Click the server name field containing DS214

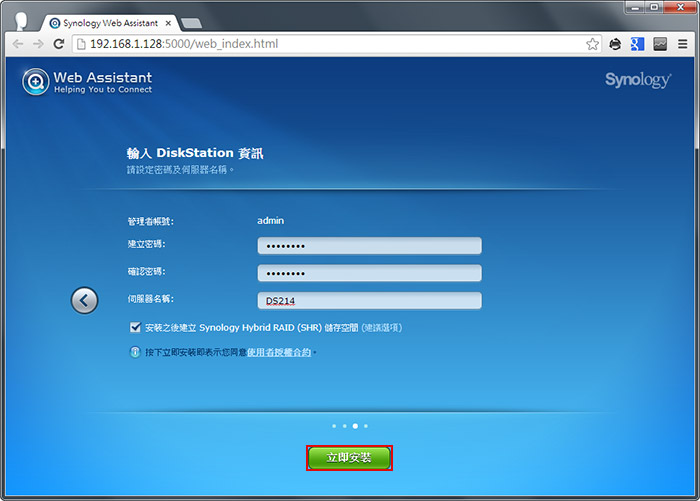[369, 301]
